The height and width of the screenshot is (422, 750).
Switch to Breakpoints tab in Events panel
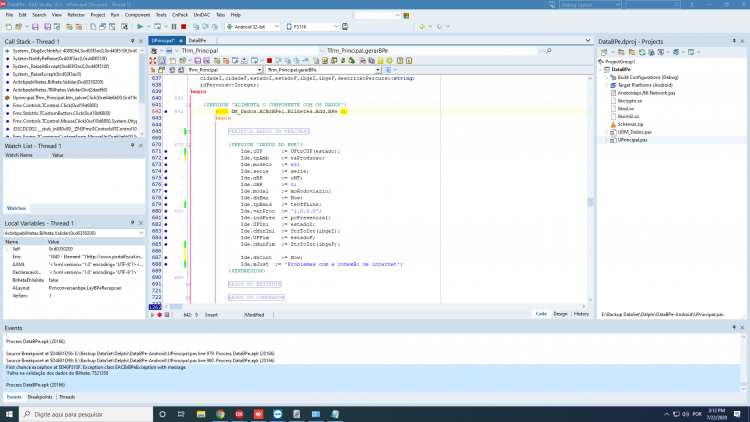pos(40,397)
